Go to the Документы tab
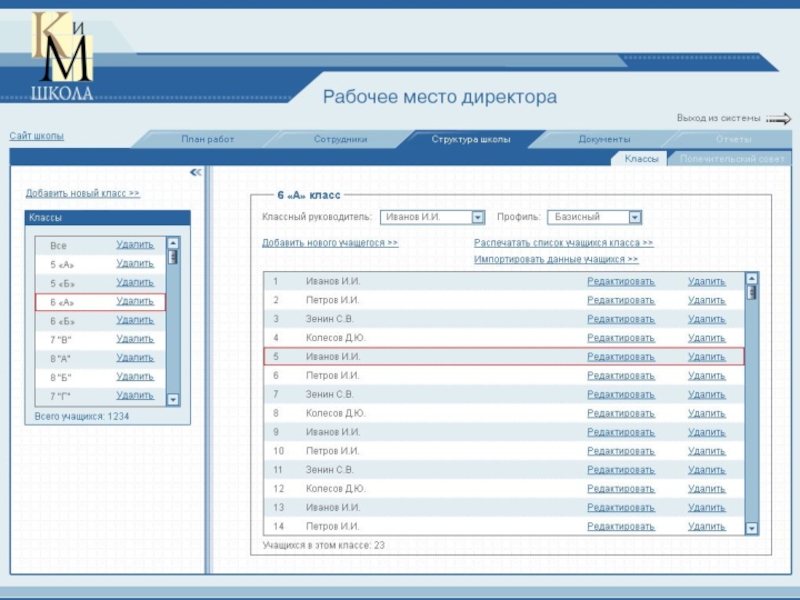800x600 pixels. [604, 139]
